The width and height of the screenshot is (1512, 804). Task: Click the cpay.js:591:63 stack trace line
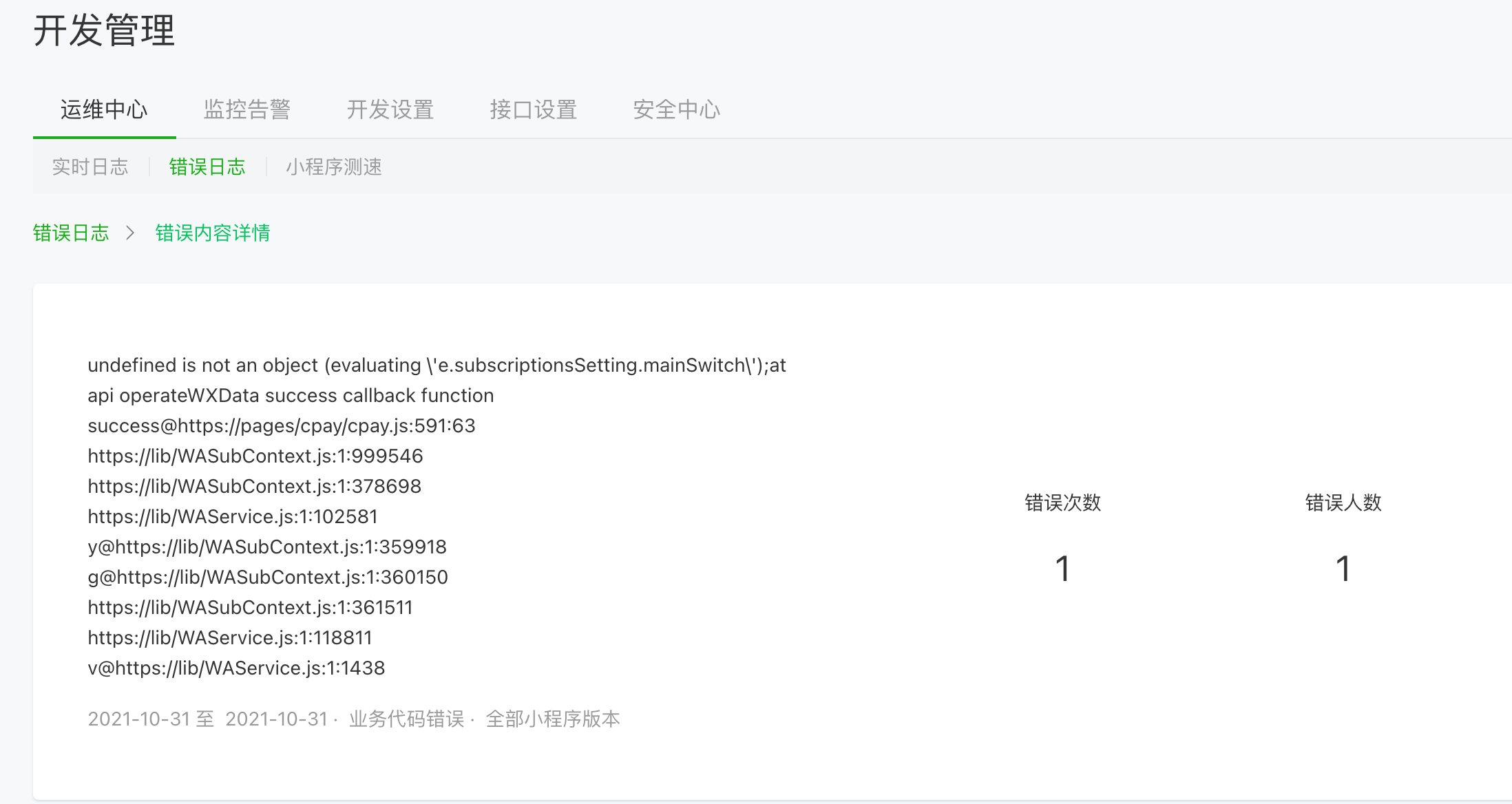(282, 426)
